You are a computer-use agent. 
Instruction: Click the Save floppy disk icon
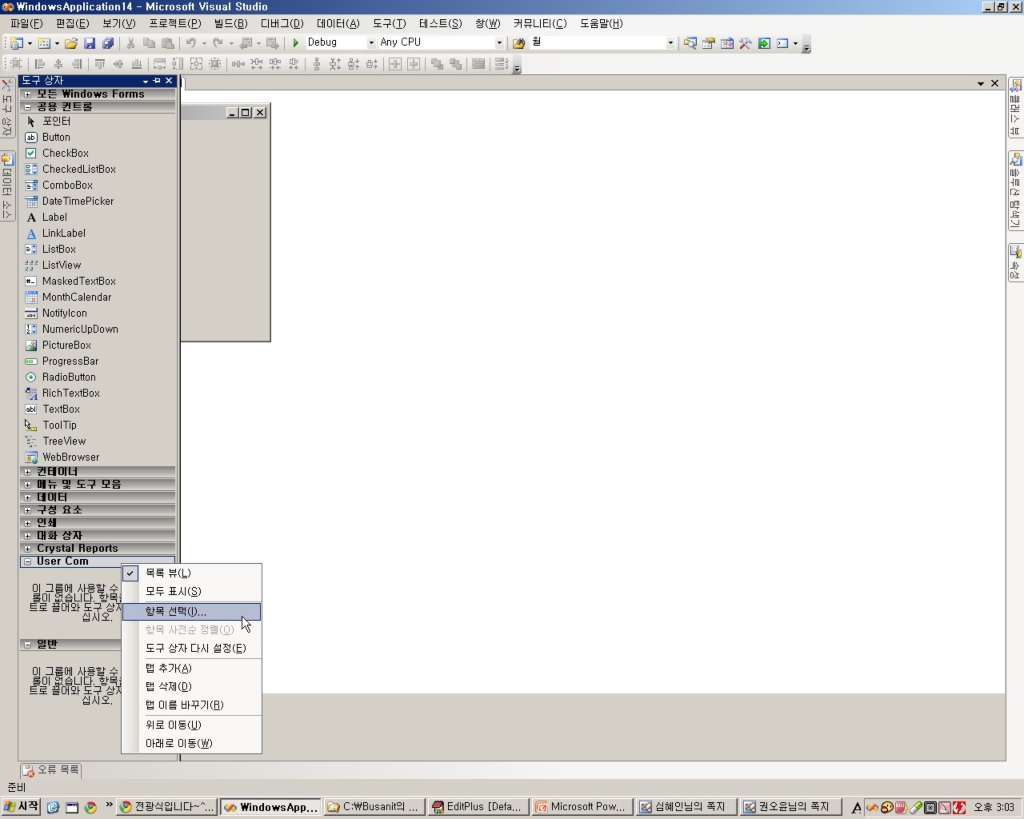89,43
